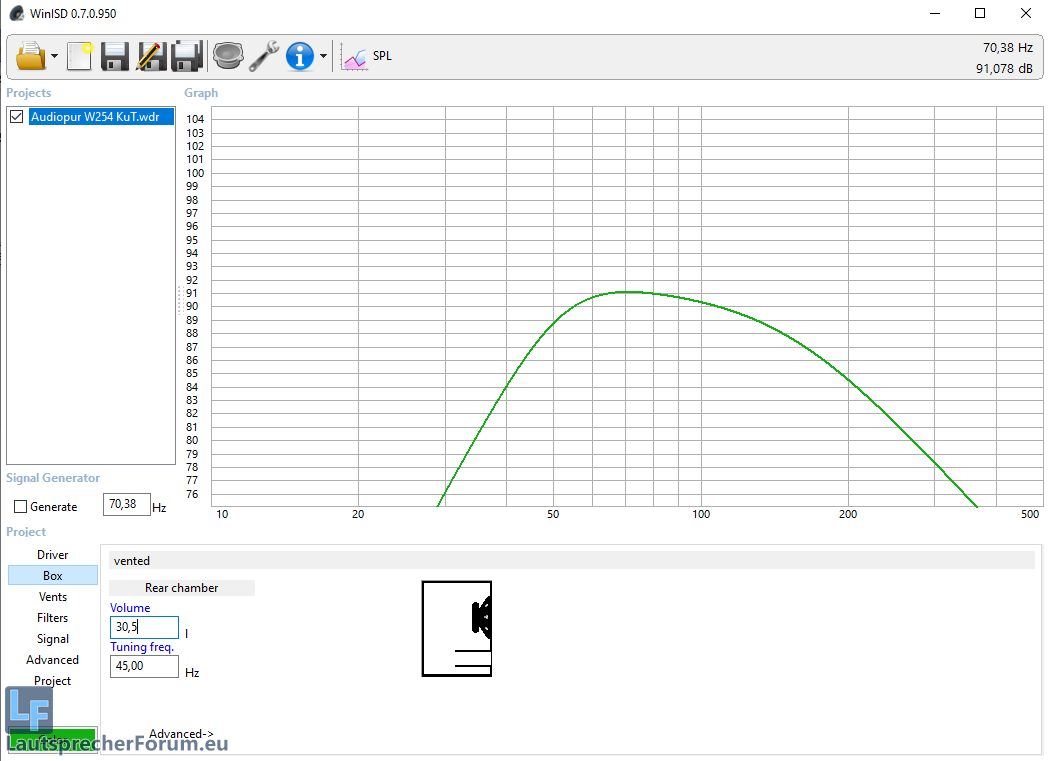The height and width of the screenshot is (761, 1049).
Task: Open the driver database speaker icon
Action: [228, 56]
